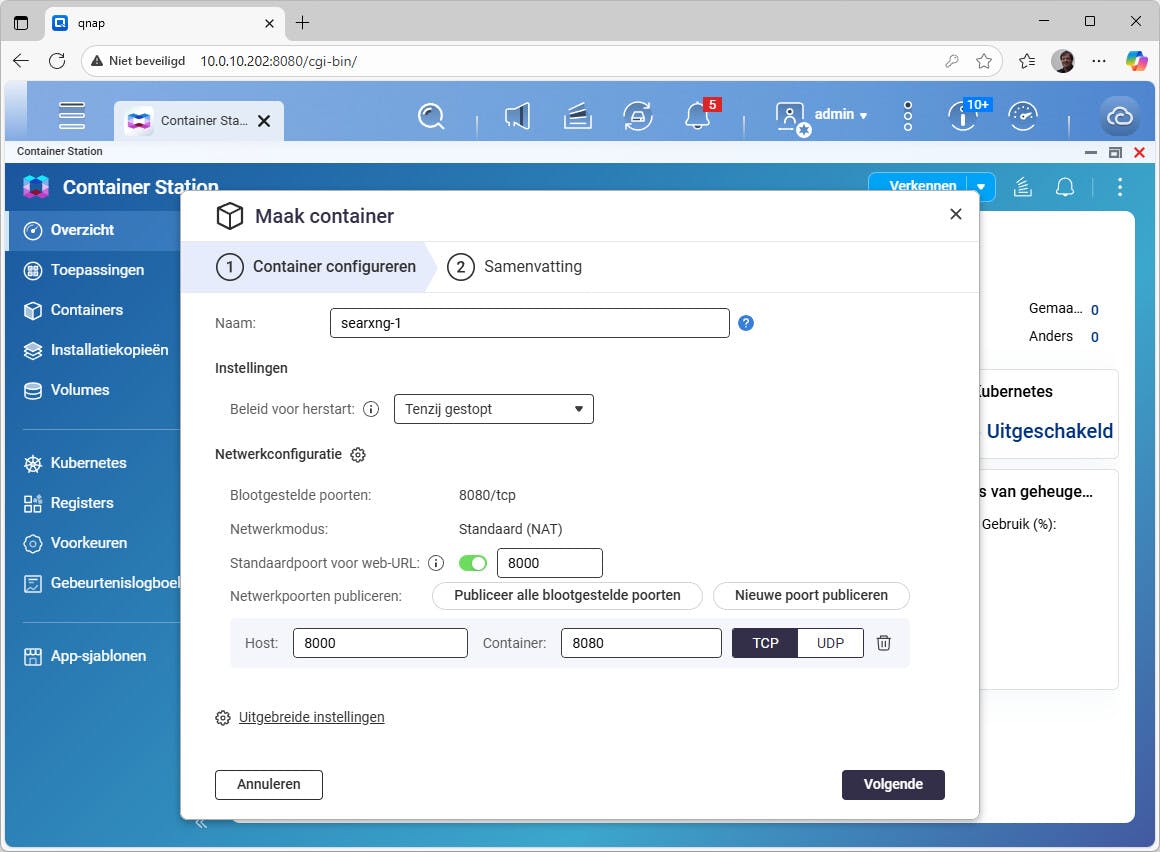Select TCP protocol for the port
The image size is (1160, 852).
pyautogui.click(x=765, y=643)
